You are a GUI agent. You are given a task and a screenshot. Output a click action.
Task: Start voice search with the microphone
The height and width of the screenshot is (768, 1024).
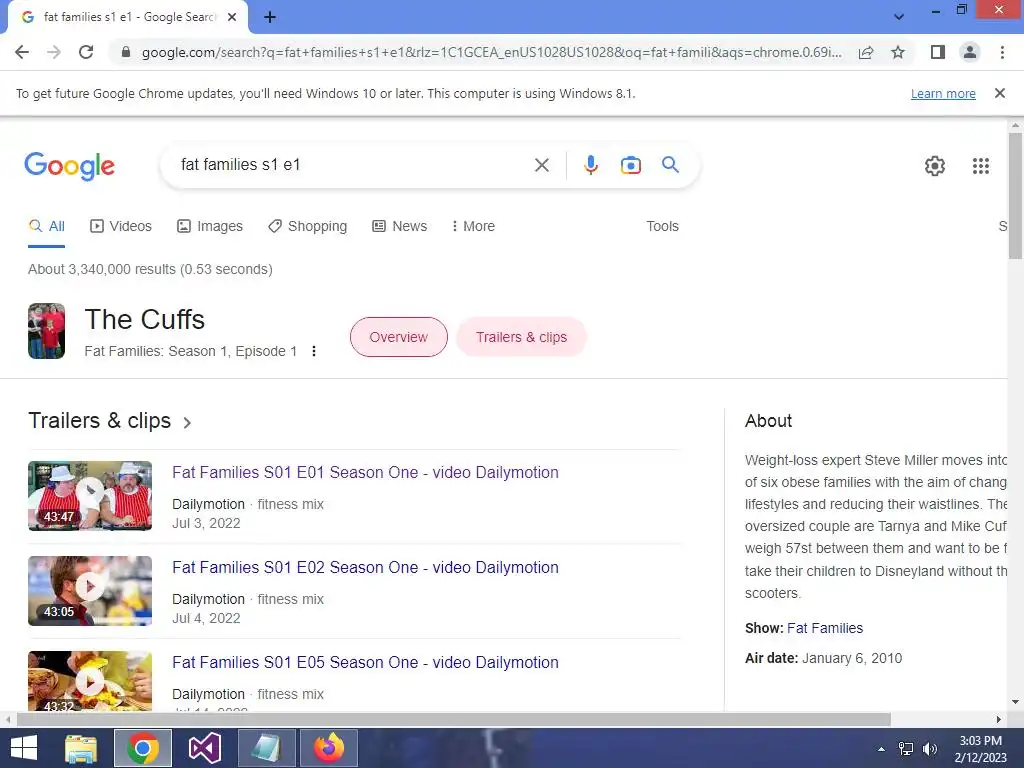(x=591, y=165)
